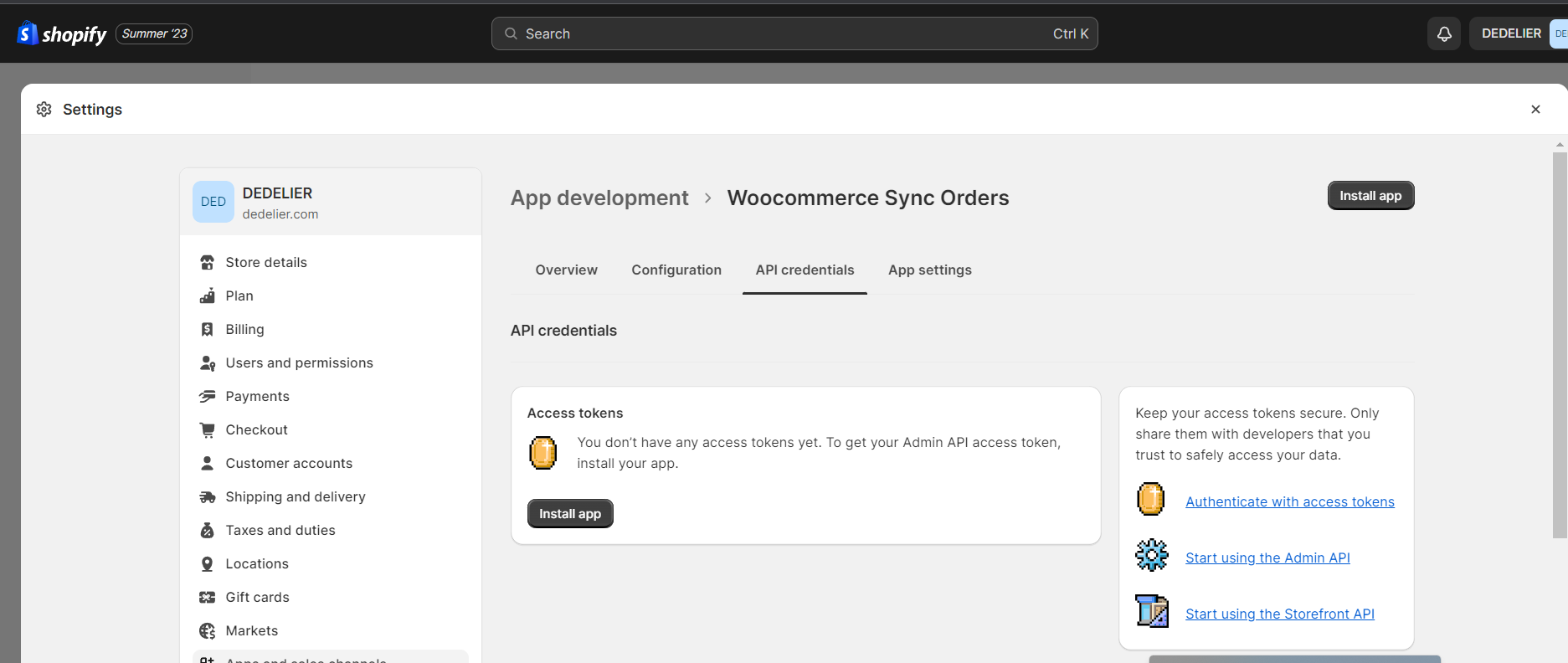
Task: Click coin icon beside Authenticate link
Action: coord(1151,499)
